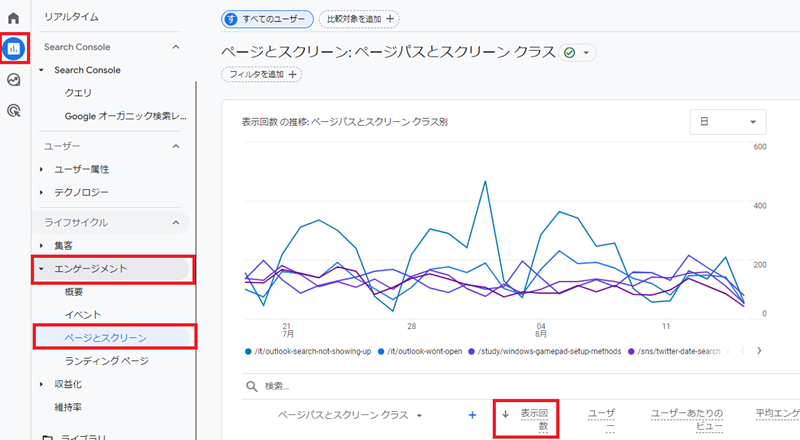Click the ライブラリ link in sidebar
Viewport: 800px width, 440px height.
[84, 437]
